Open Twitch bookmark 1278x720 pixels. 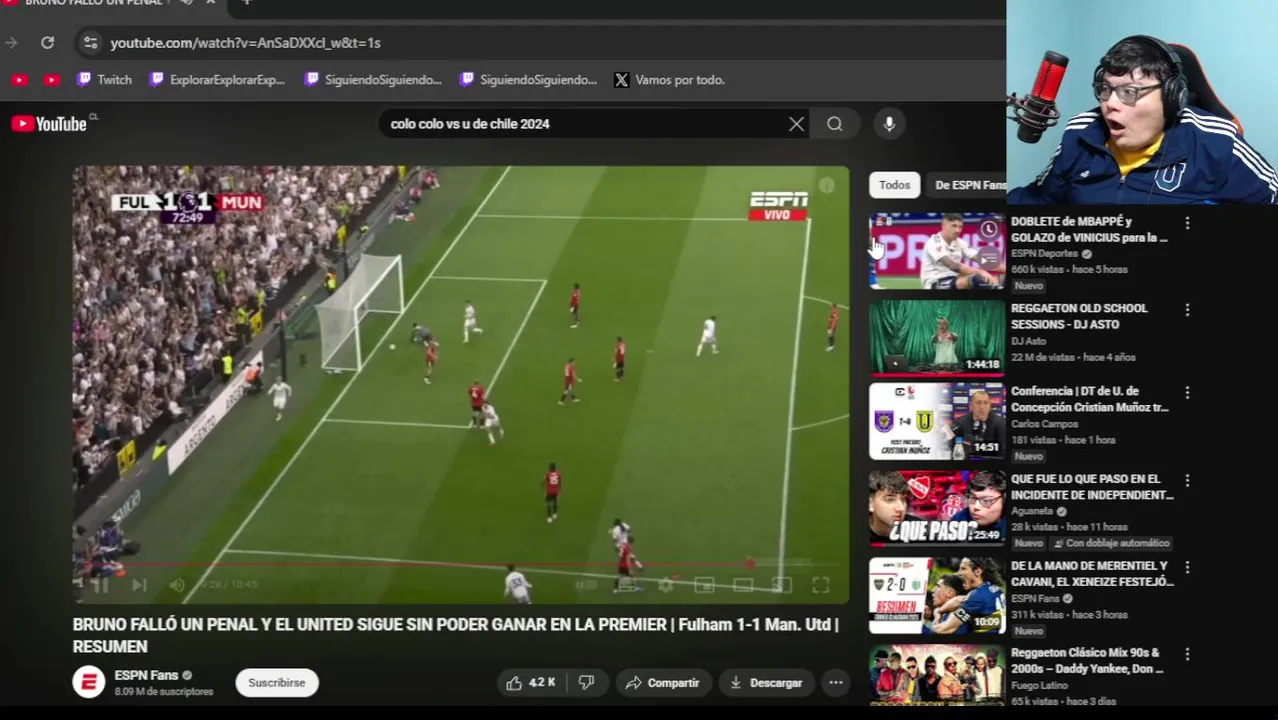(104, 80)
